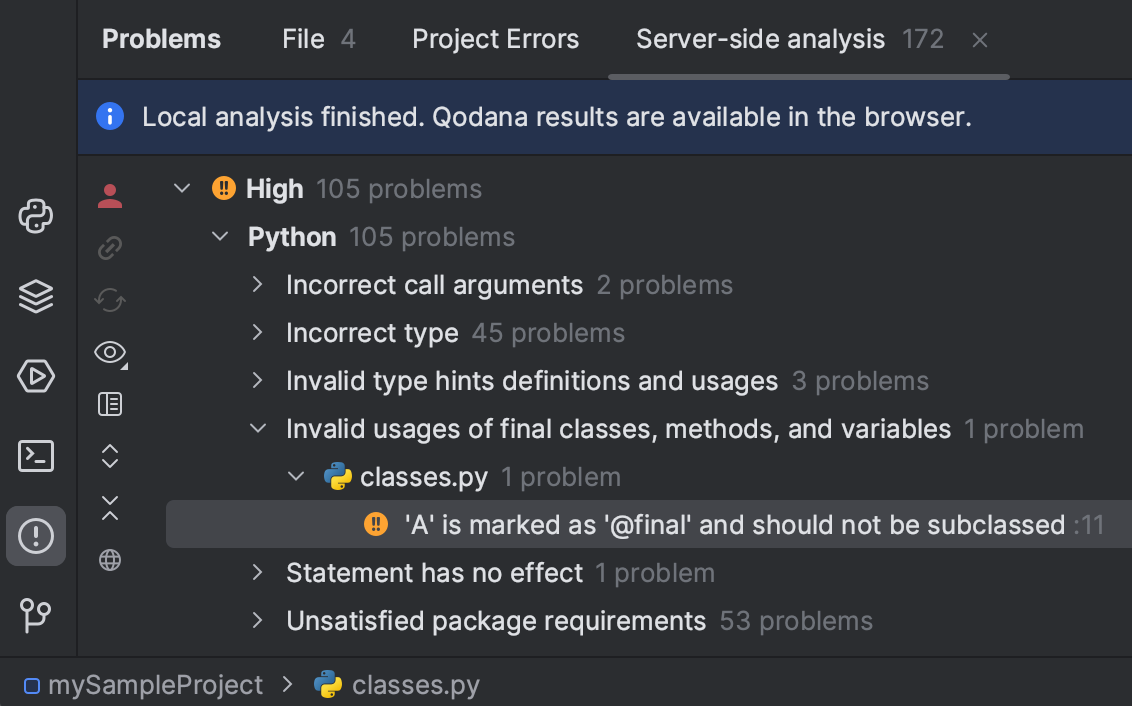Screen dimensions: 1132x706
Task: Collapse all nodes with the chevron button
Action: [110, 508]
